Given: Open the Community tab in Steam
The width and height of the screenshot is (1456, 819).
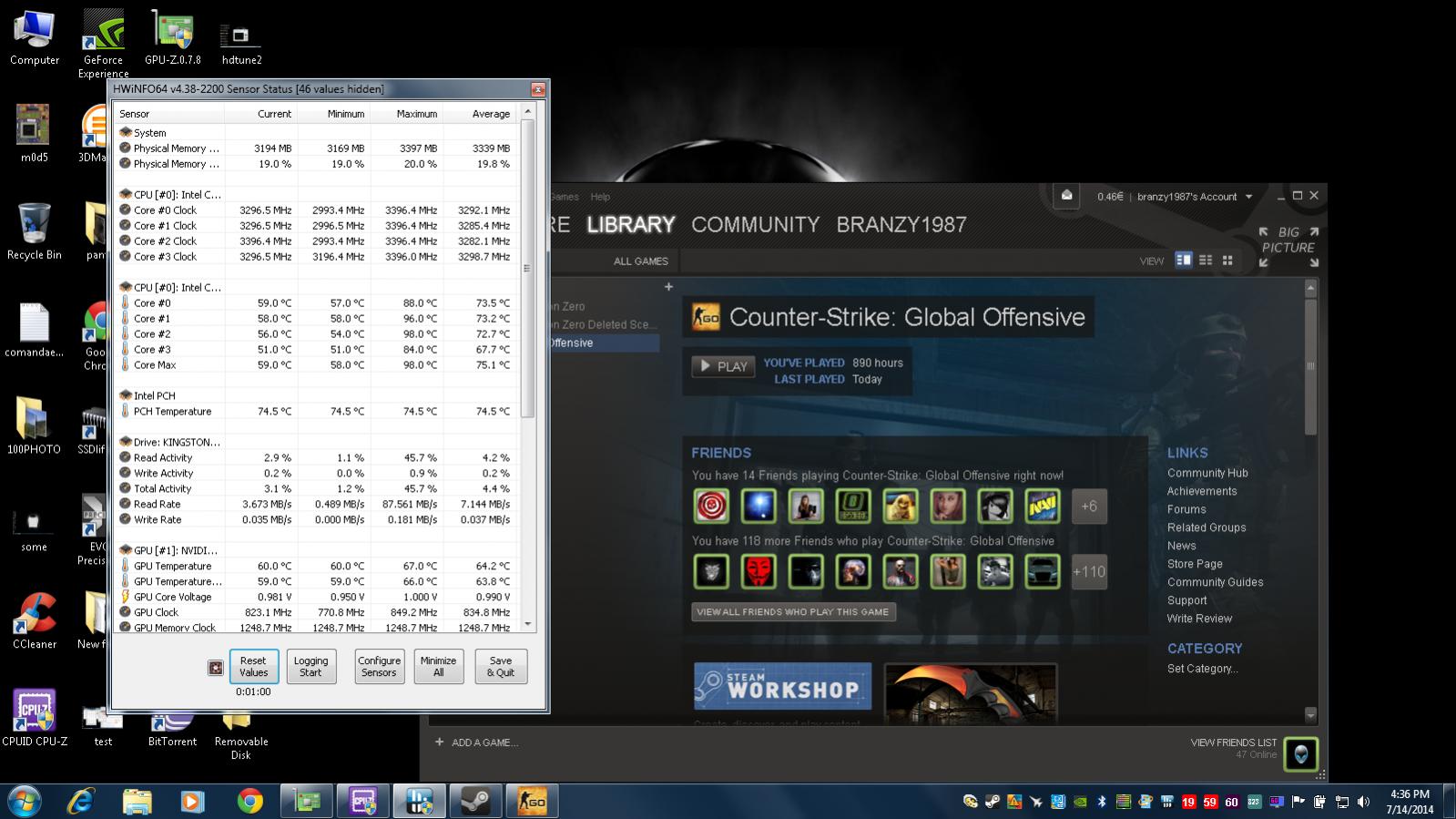Looking at the screenshot, I should 756,225.
